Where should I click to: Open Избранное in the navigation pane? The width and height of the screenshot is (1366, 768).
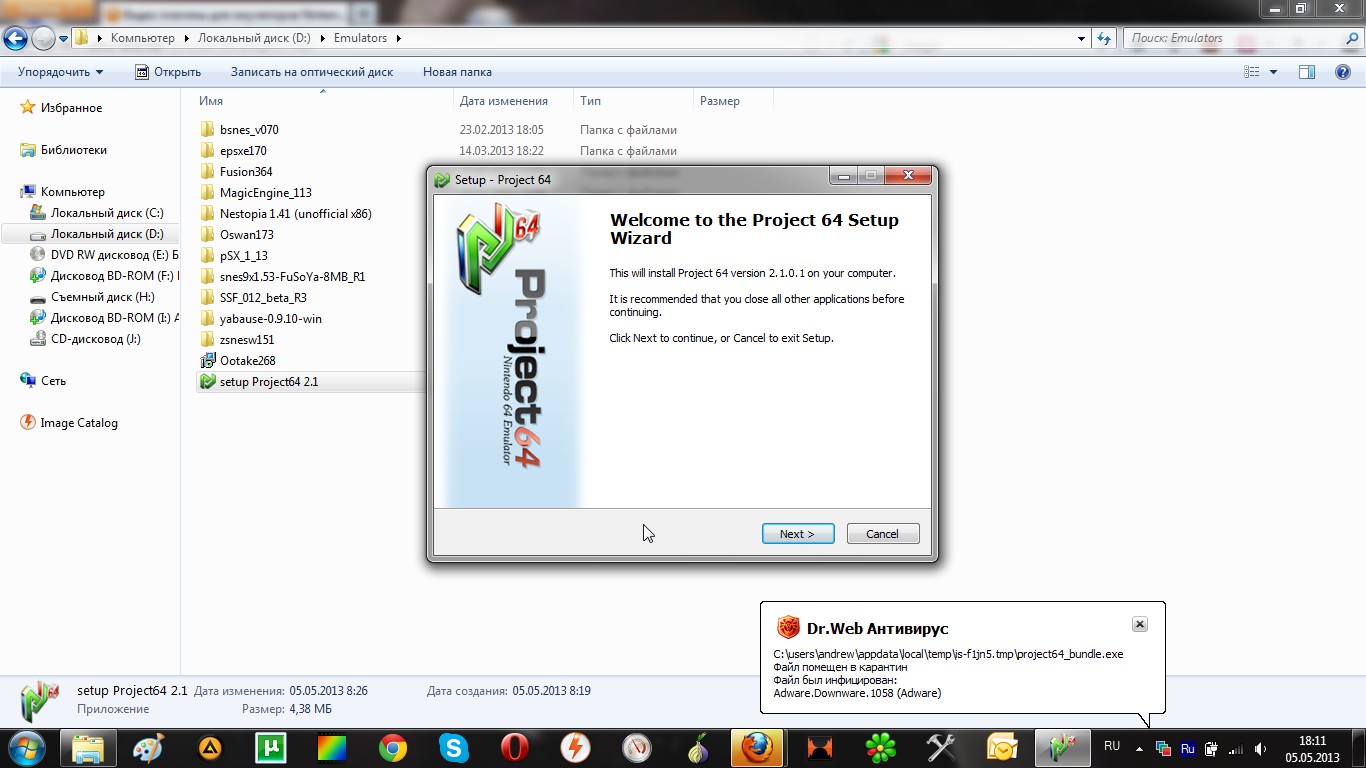(x=71, y=108)
